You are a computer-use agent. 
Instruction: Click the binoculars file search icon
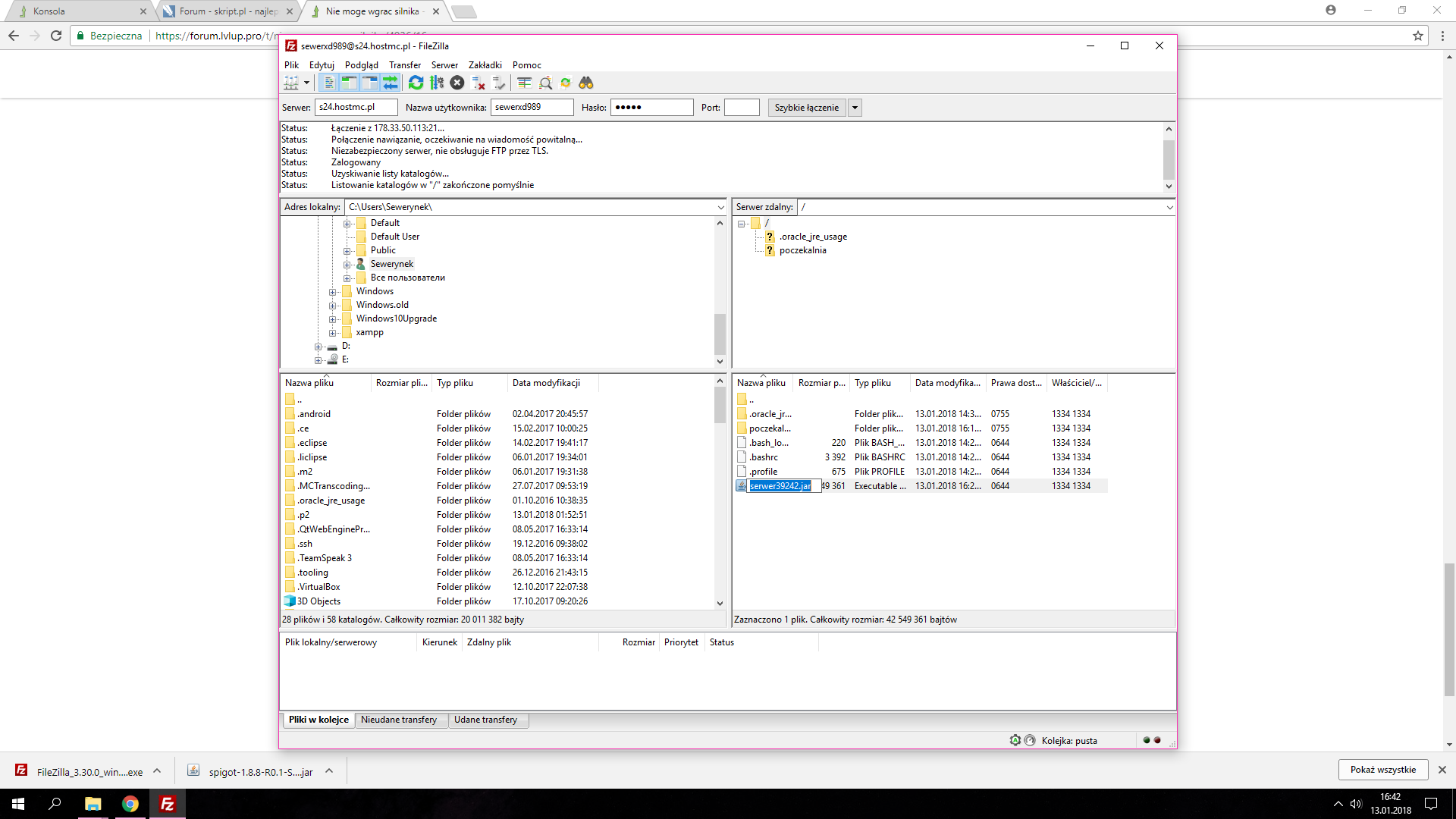(x=586, y=83)
